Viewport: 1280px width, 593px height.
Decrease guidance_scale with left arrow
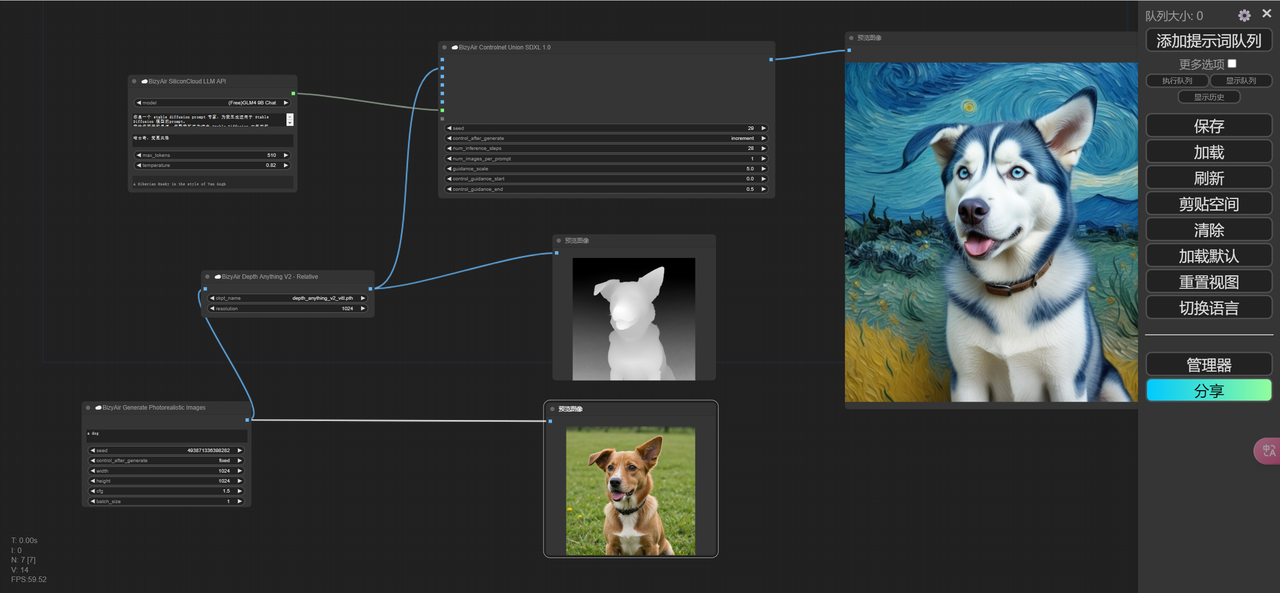(449, 169)
